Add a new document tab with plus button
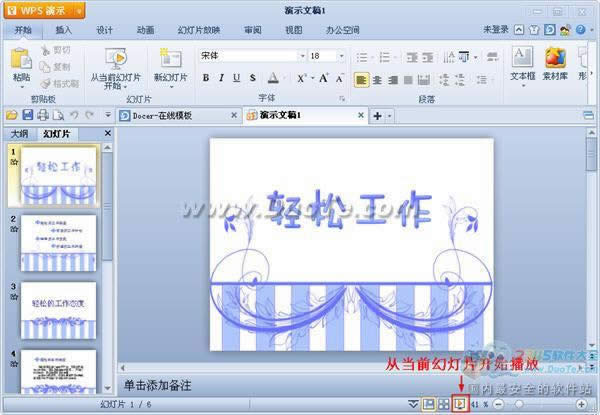Image resolution: width=600 pixels, height=415 pixels. click(x=378, y=116)
